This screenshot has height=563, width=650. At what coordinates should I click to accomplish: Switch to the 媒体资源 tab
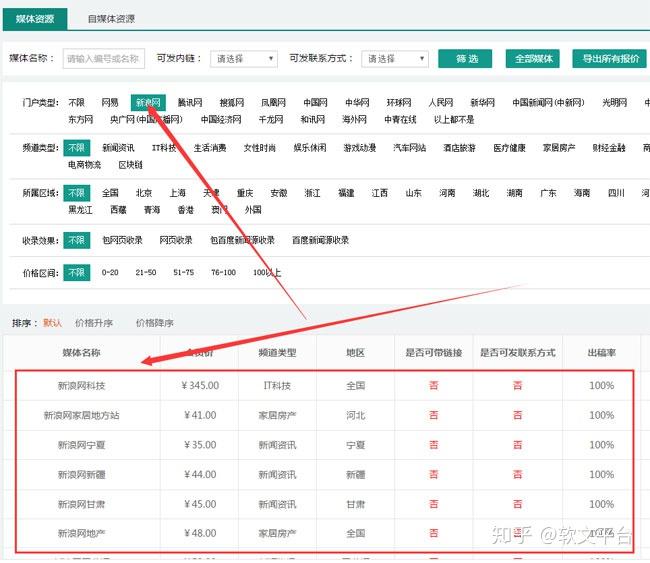pyautogui.click(x=35, y=19)
